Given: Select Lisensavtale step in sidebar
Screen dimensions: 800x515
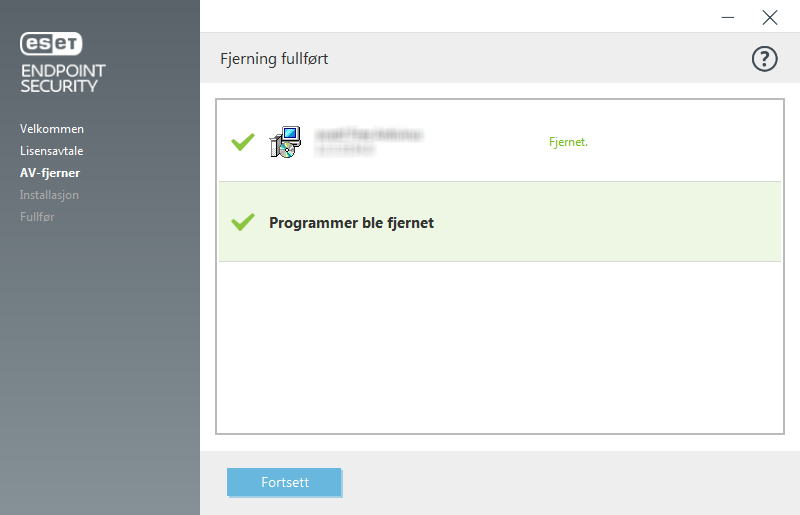Looking at the screenshot, I should tap(52, 151).
